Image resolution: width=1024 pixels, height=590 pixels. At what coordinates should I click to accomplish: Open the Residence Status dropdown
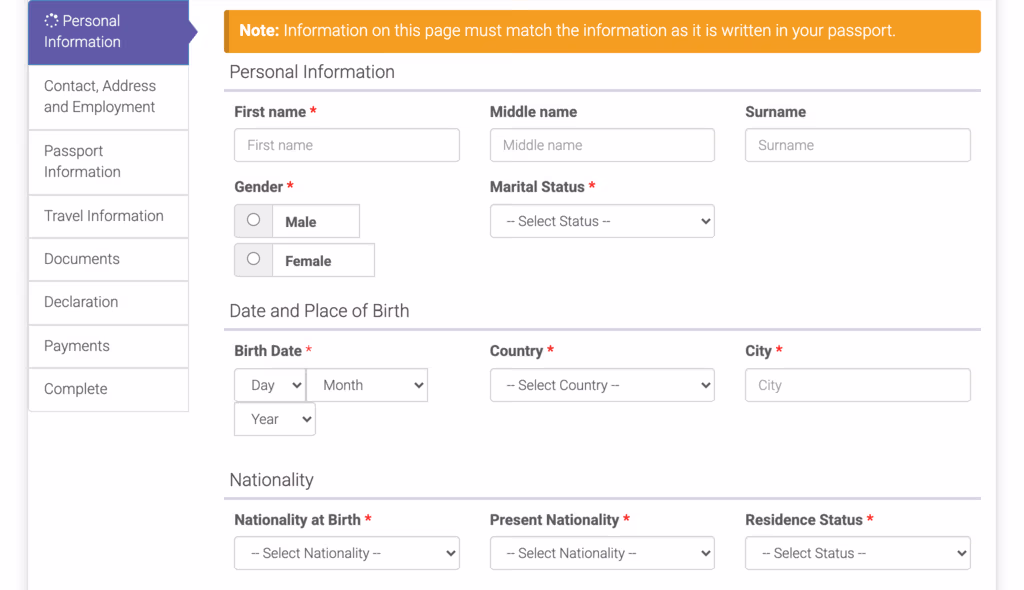tap(857, 553)
